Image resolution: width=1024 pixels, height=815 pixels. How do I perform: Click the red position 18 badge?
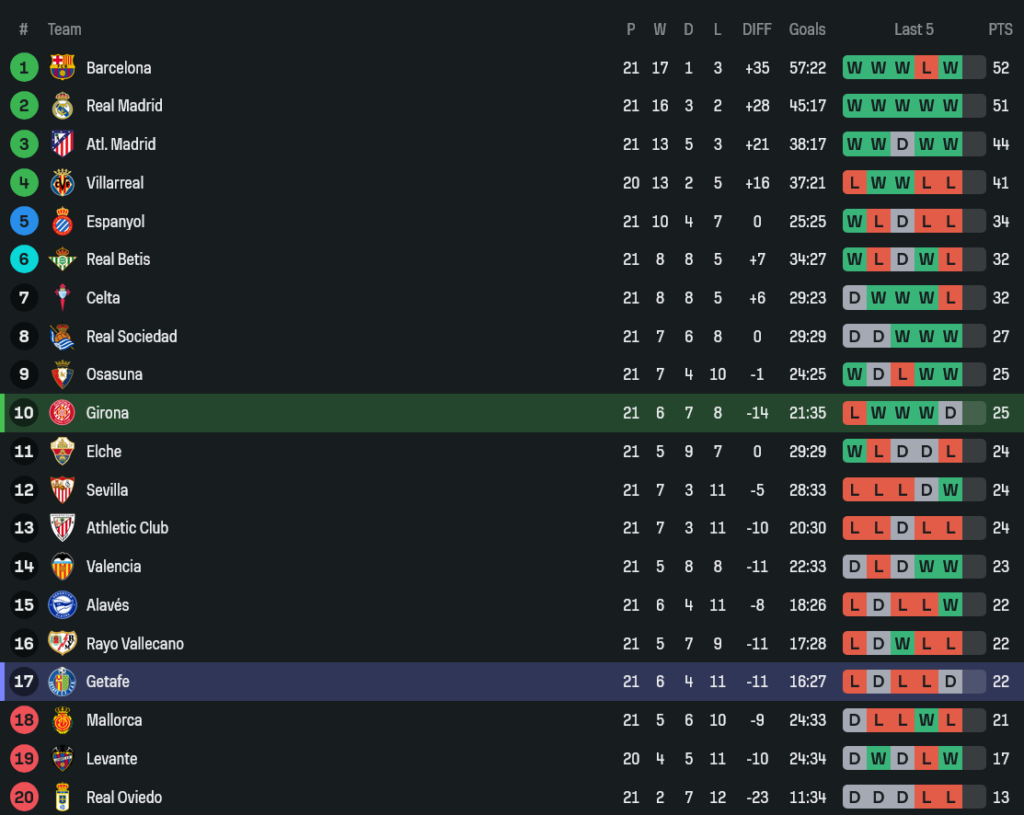(x=24, y=720)
